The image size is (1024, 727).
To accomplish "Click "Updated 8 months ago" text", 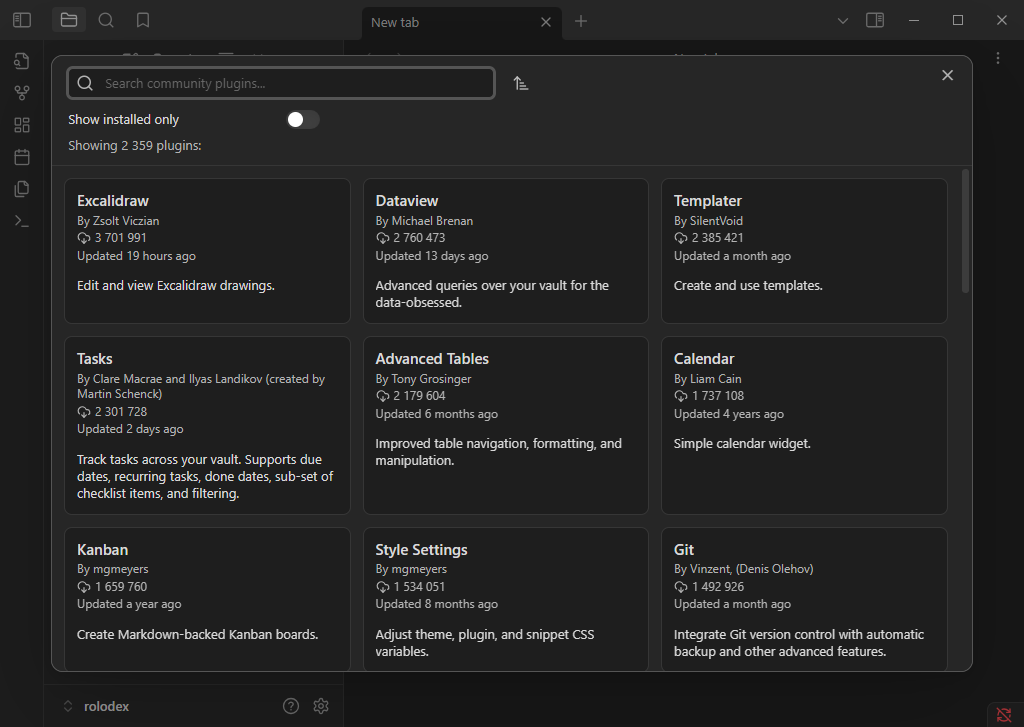I will pyautogui.click(x=436, y=604).
